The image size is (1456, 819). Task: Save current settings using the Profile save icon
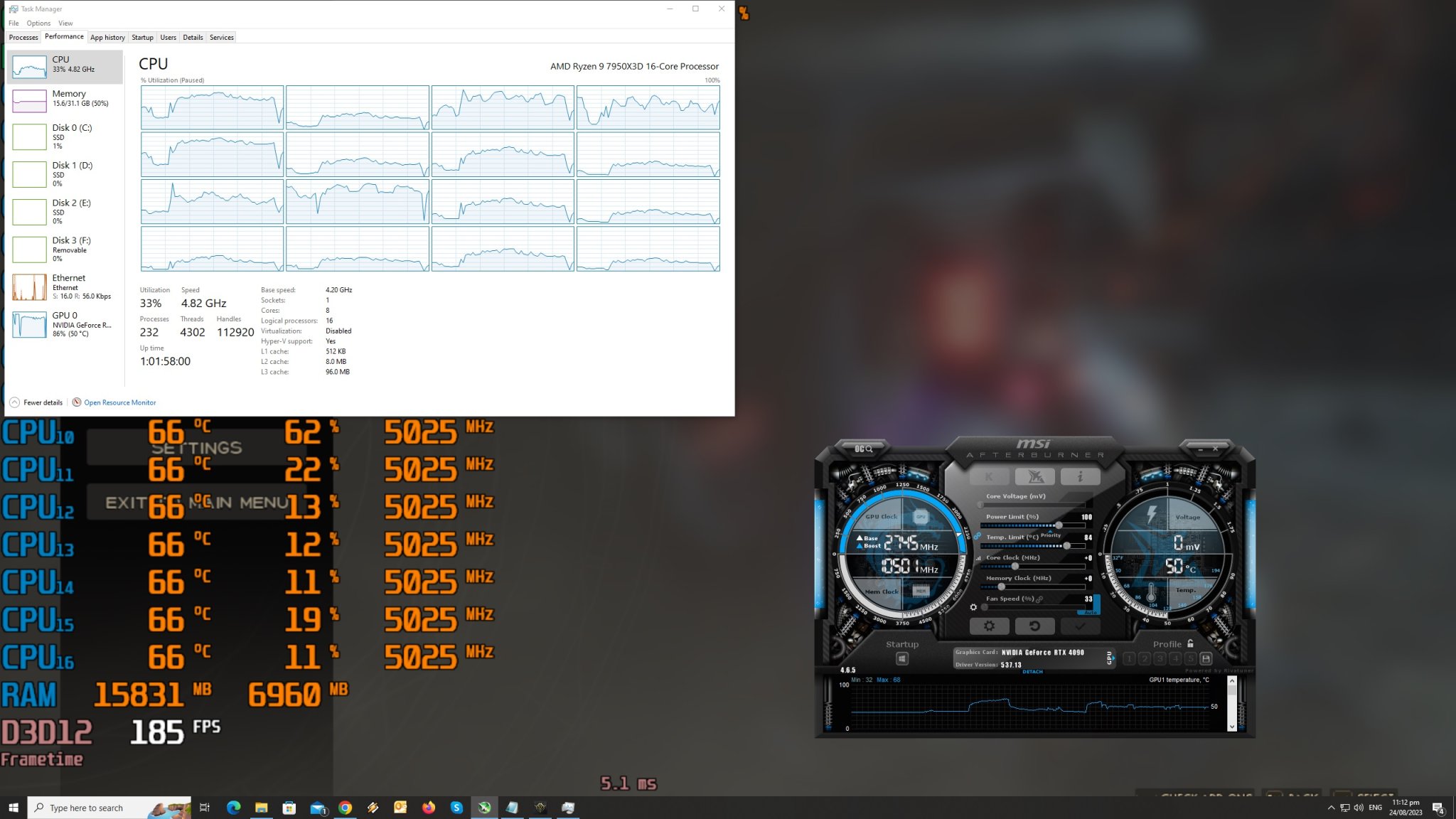pyautogui.click(x=1206, y=658)
